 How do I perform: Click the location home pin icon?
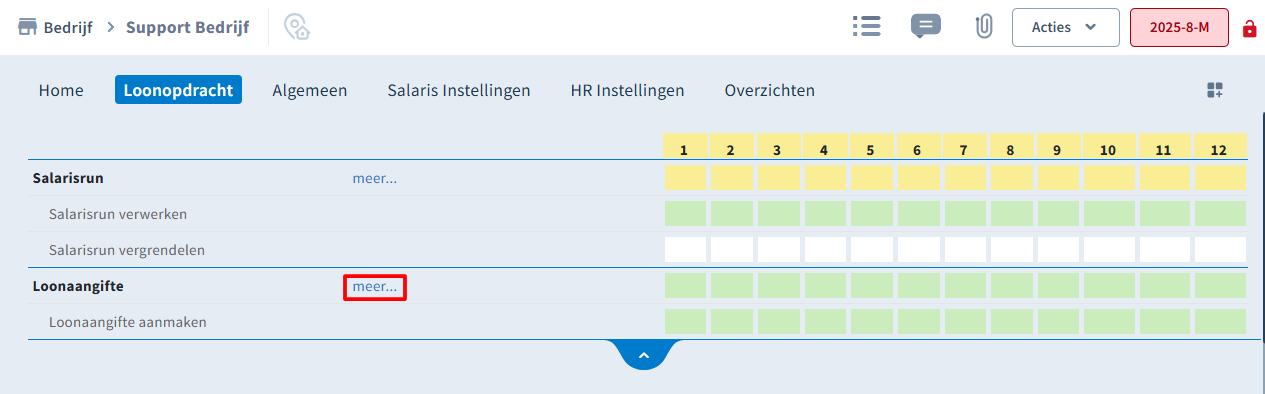(x=297, y=27)
